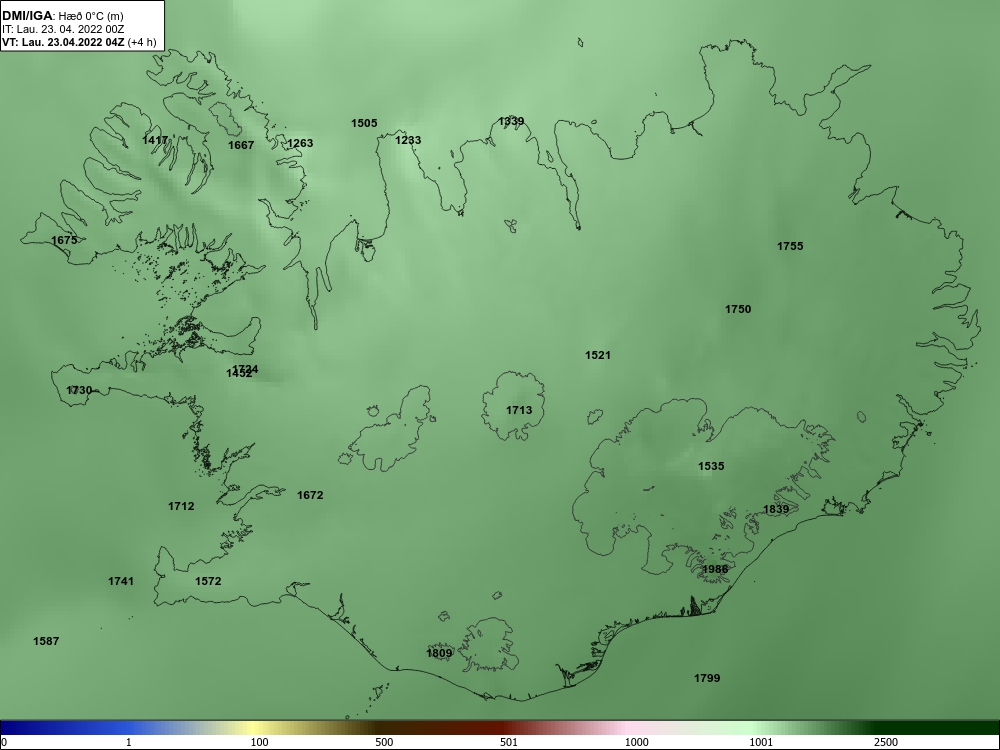Select the 1713 value inside the glacier outline

(x=519, y=410)
